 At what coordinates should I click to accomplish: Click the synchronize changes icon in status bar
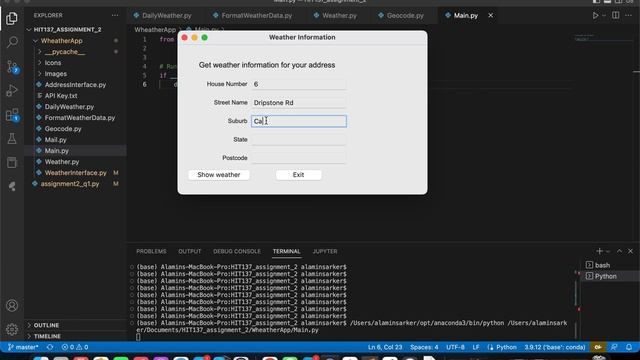[x=50, y=347]
